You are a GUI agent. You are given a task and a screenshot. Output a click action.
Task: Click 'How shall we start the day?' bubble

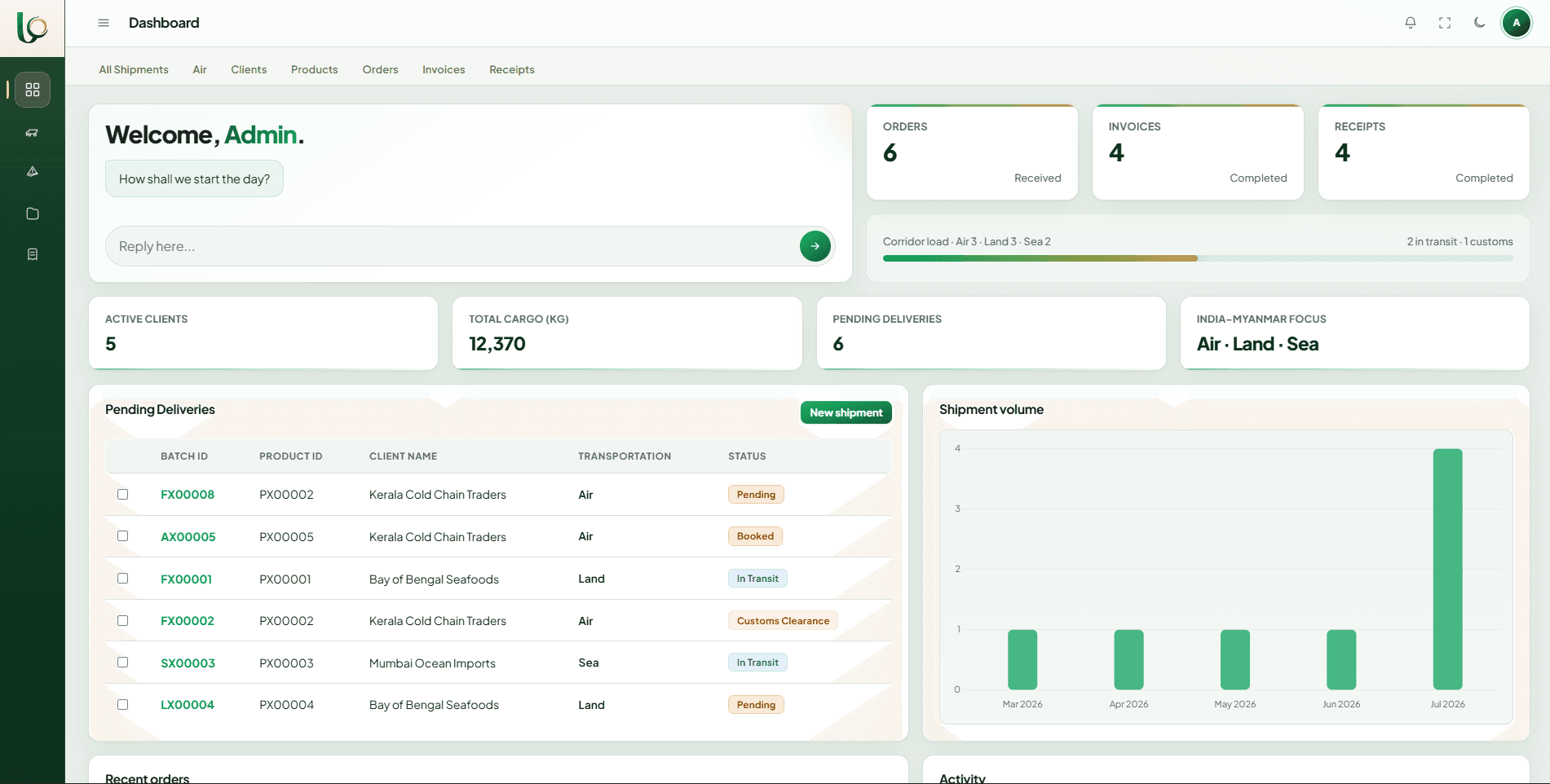point(194,178)
